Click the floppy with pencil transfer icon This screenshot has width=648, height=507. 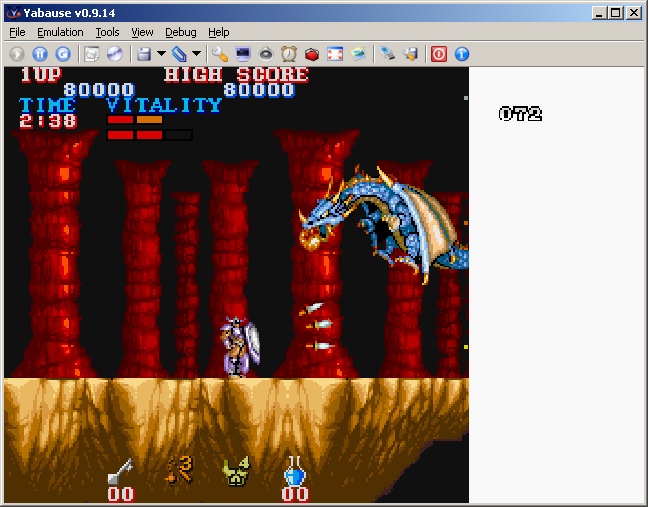click(x=410, y=54)
